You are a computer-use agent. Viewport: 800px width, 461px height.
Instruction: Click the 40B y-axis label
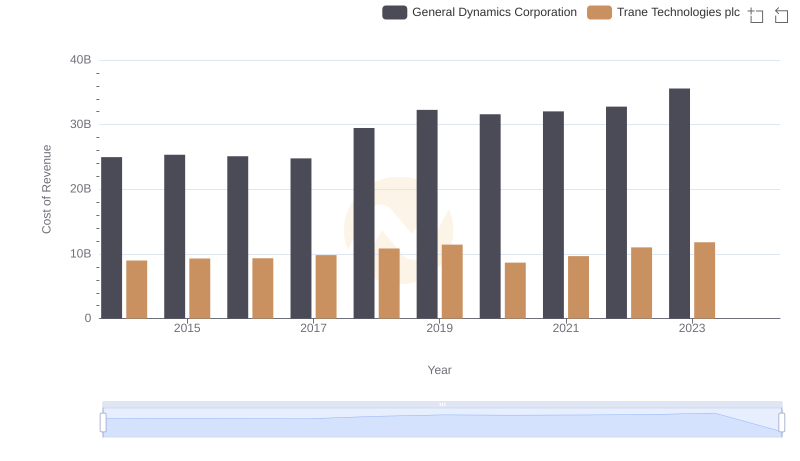pos(81,60)
